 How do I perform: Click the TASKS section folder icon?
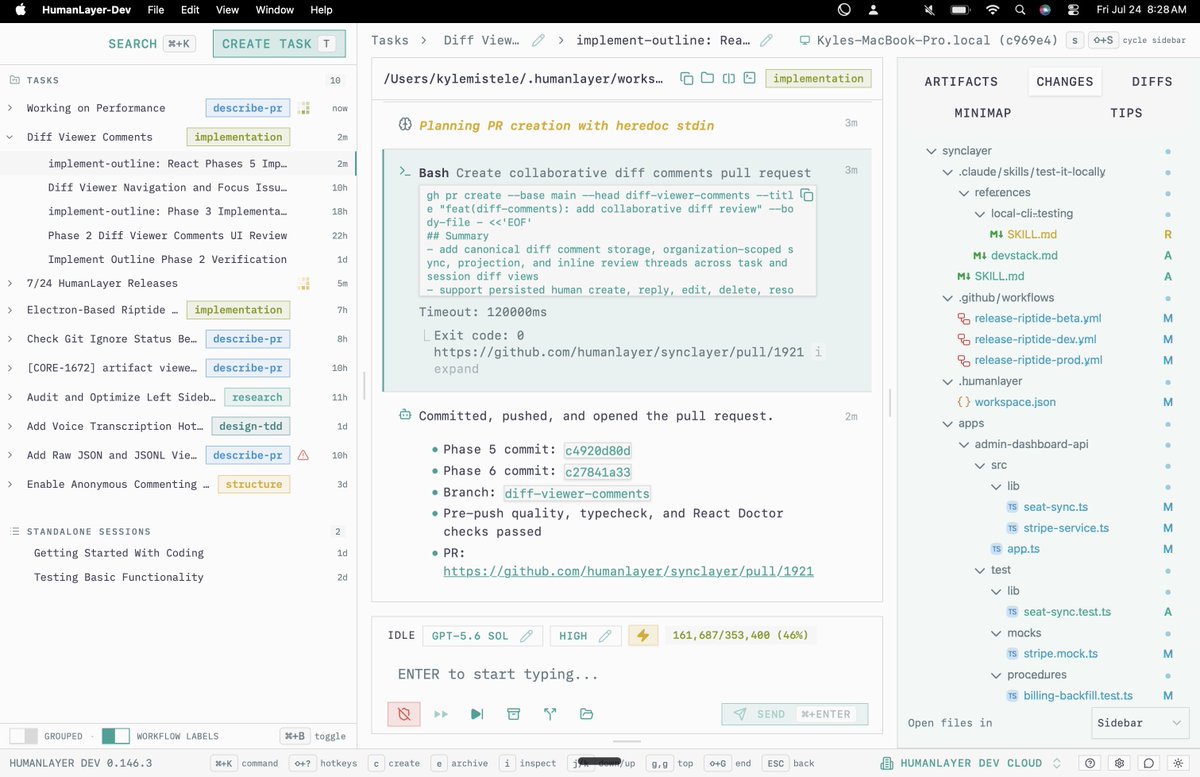[14, 80]
